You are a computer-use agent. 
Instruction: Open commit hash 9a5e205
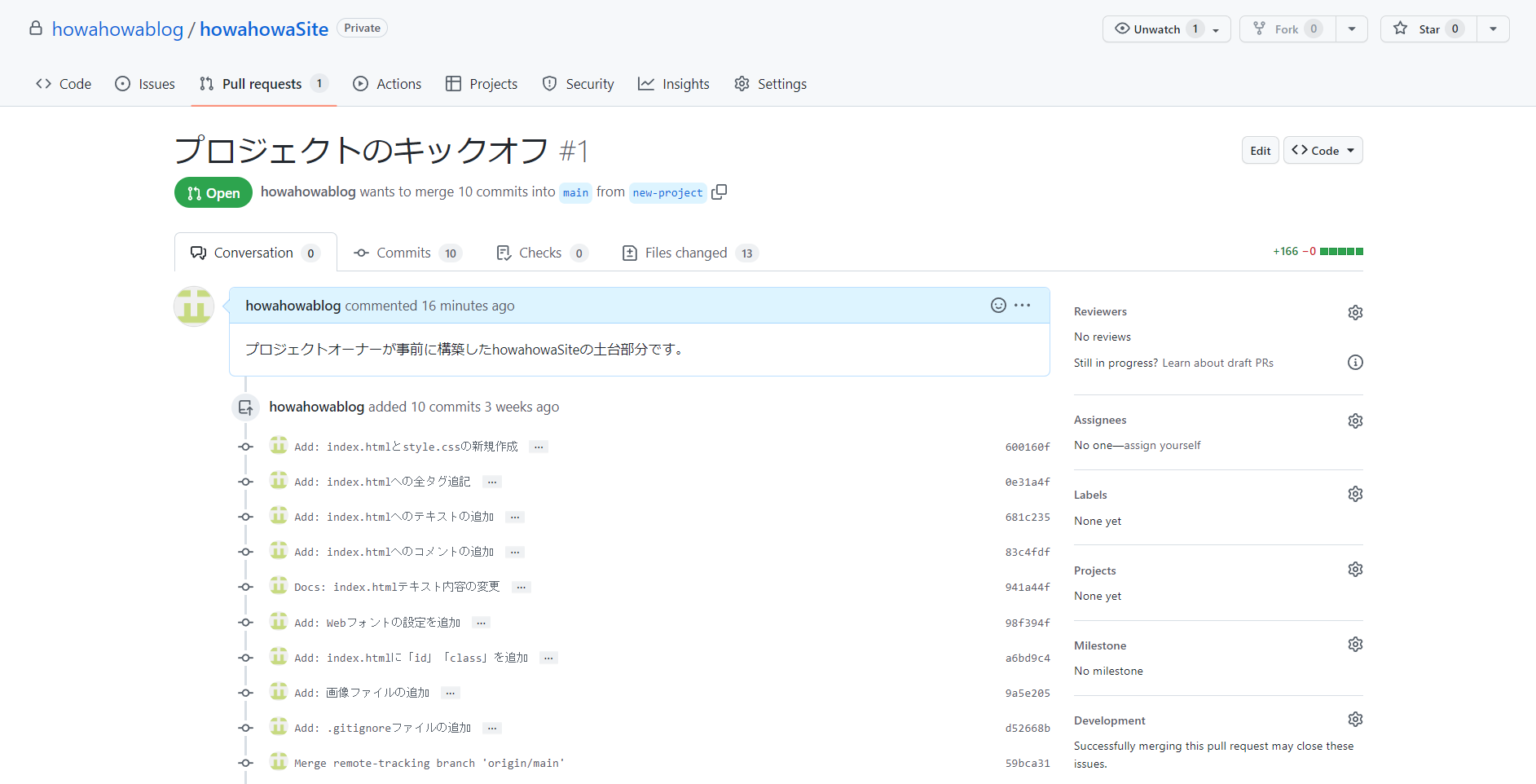1028,693
